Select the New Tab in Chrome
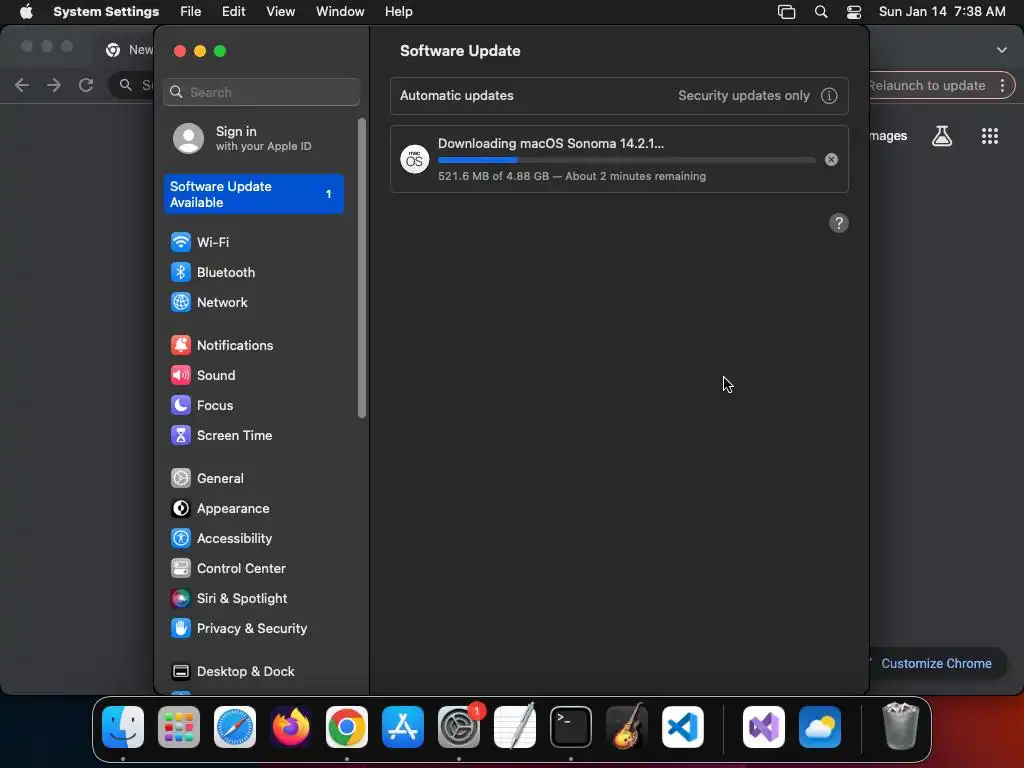Image resolution: width=1024 pixels, height=768 pixels. tap(129, 50)
